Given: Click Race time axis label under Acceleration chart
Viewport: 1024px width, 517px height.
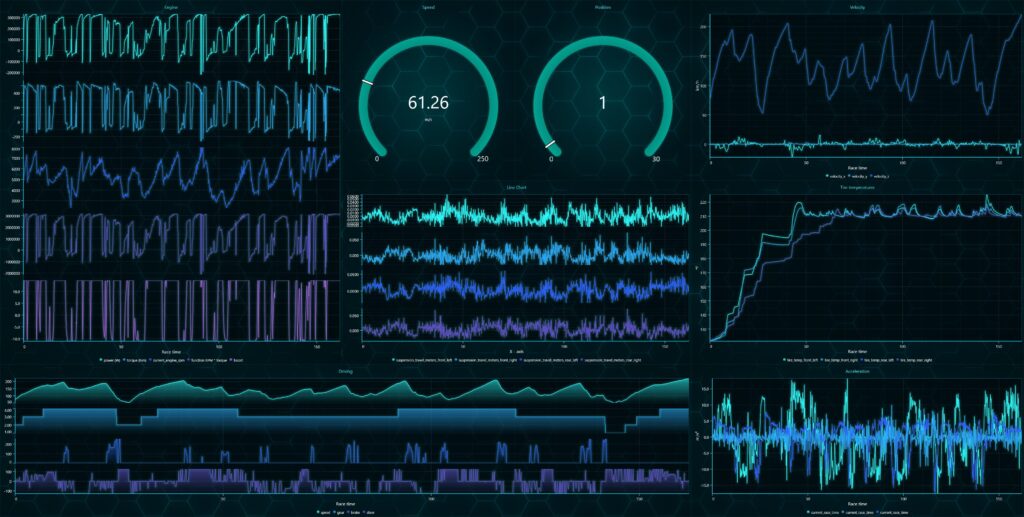Looking at the screenshot, I should pos(857,505).
